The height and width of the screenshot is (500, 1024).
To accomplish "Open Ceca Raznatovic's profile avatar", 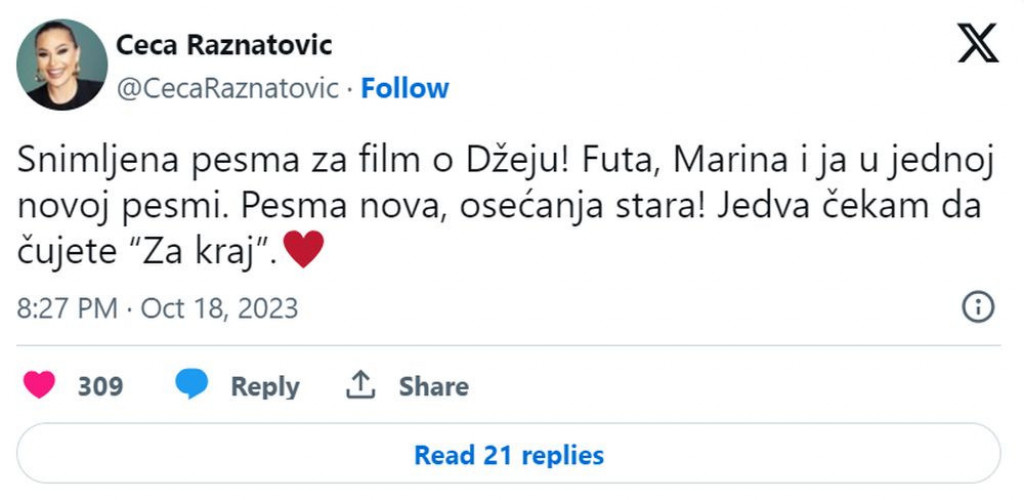I will tap(62, 64).
